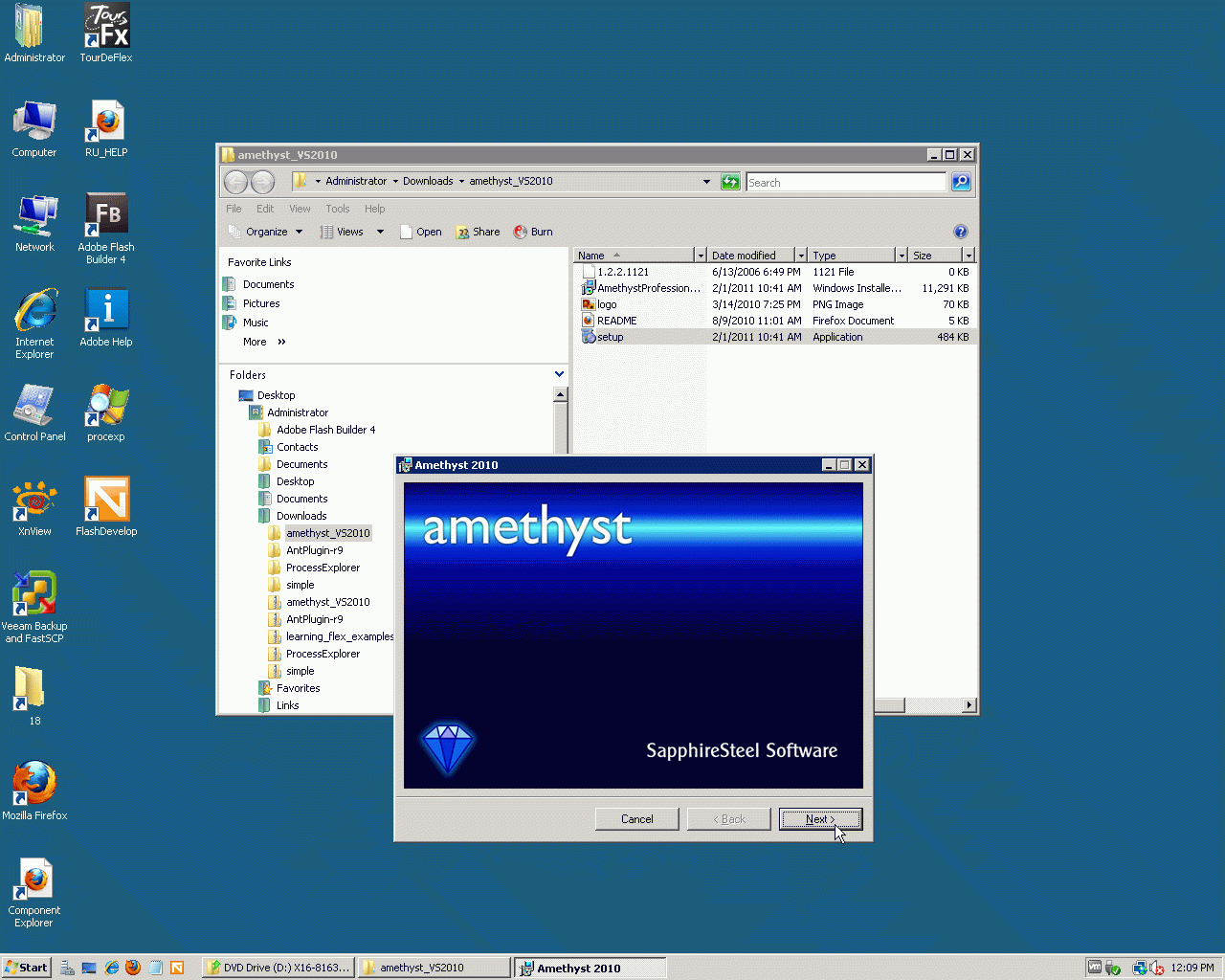
Task: Select the FlashDevelop desktop icon
Action: [x=106, y=507]
